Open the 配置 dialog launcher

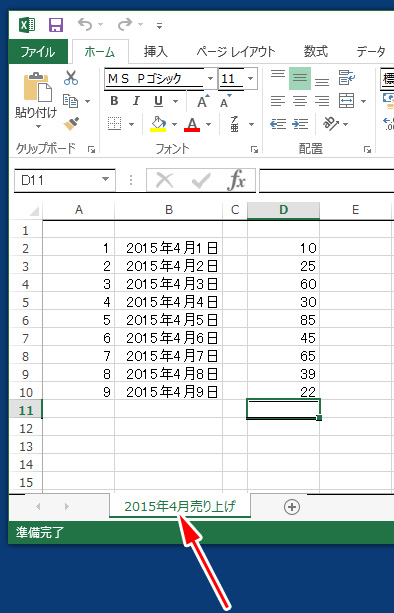coord(367,149)
